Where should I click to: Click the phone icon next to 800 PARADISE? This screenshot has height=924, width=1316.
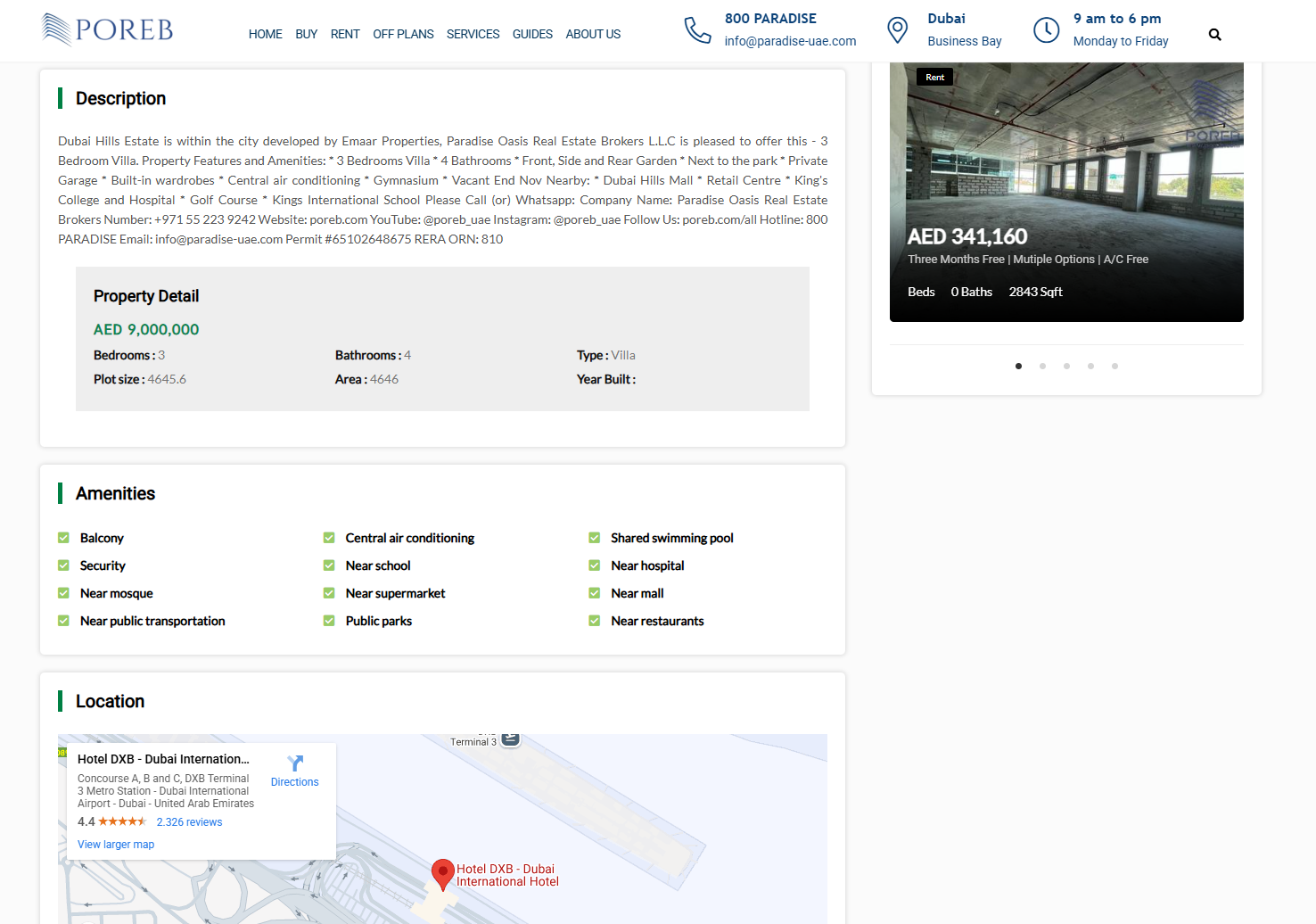[x=698, y=29]
